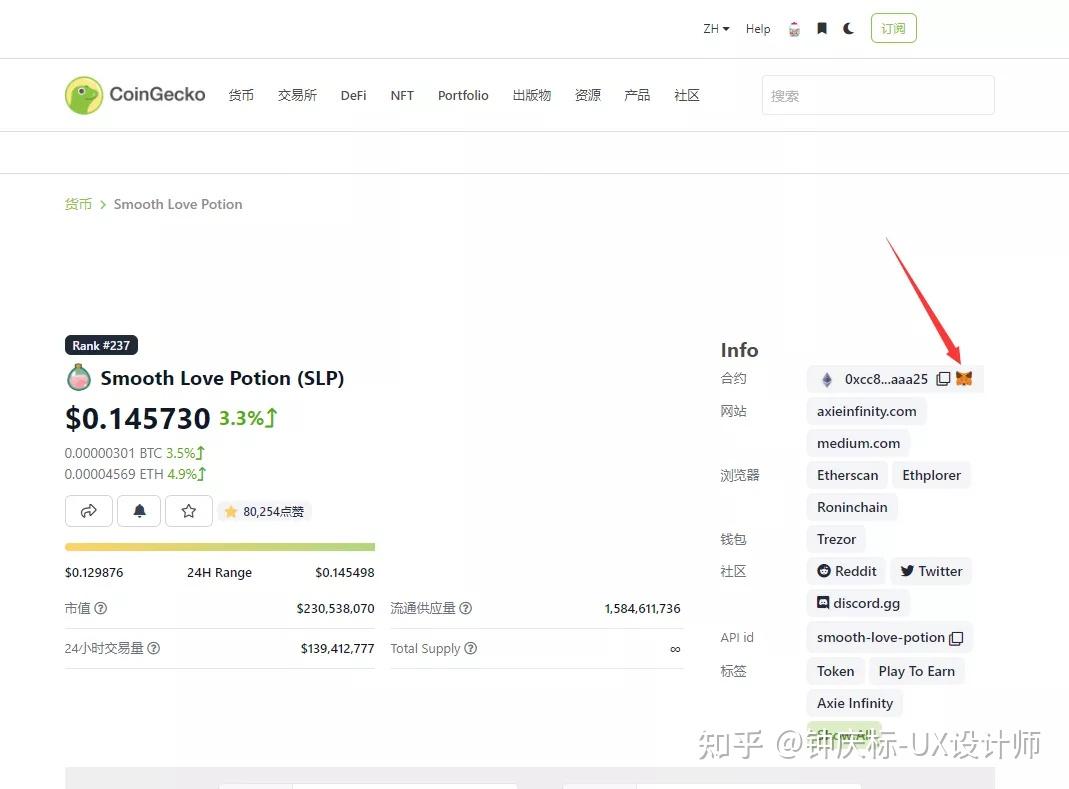Open the Etherscan explorer link
Screen dimensions: 1069x789
(847, 475)
